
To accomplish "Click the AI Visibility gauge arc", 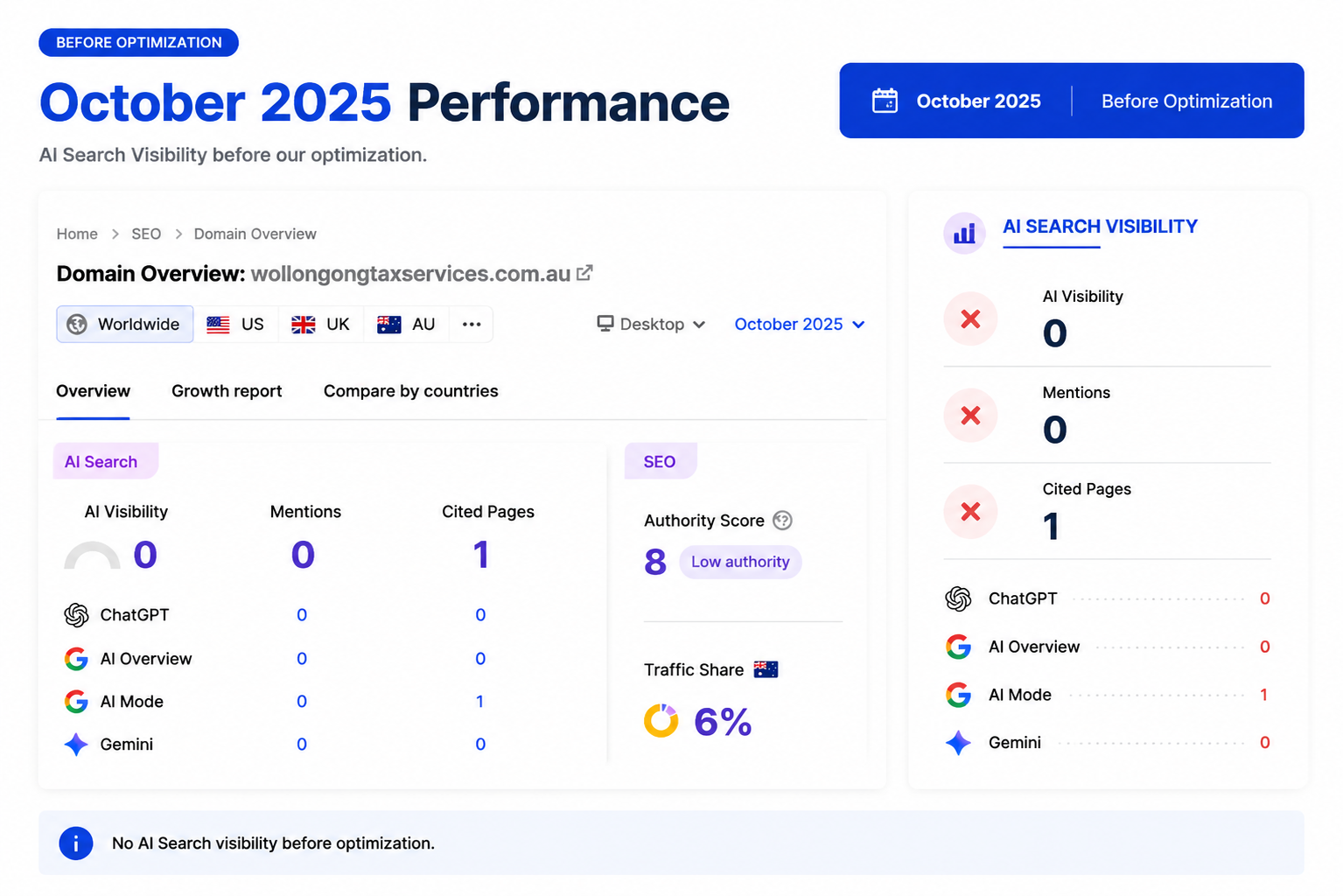I will [92, 556].
